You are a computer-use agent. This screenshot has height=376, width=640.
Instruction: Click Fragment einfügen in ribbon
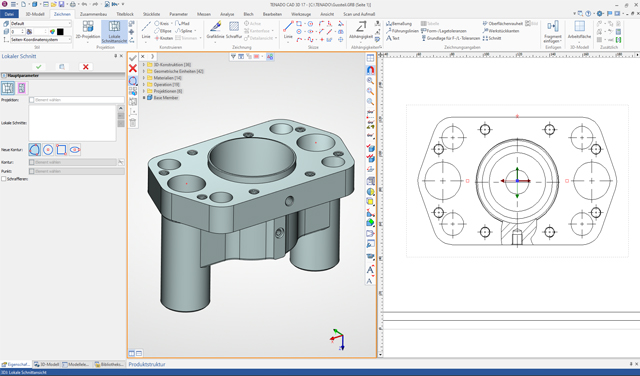click(553, 31)
